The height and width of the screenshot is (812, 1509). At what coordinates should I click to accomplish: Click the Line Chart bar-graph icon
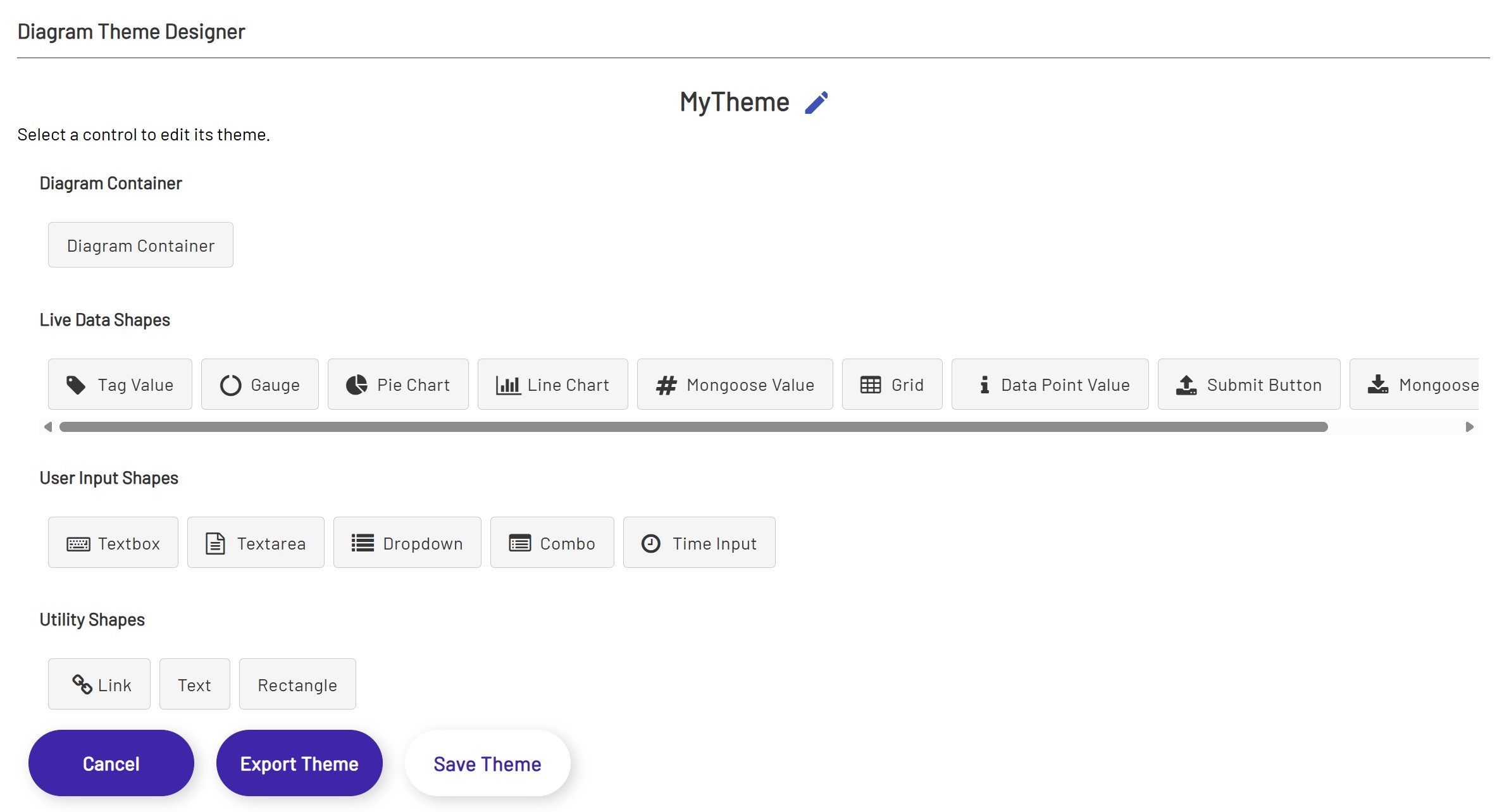[508, 384]
